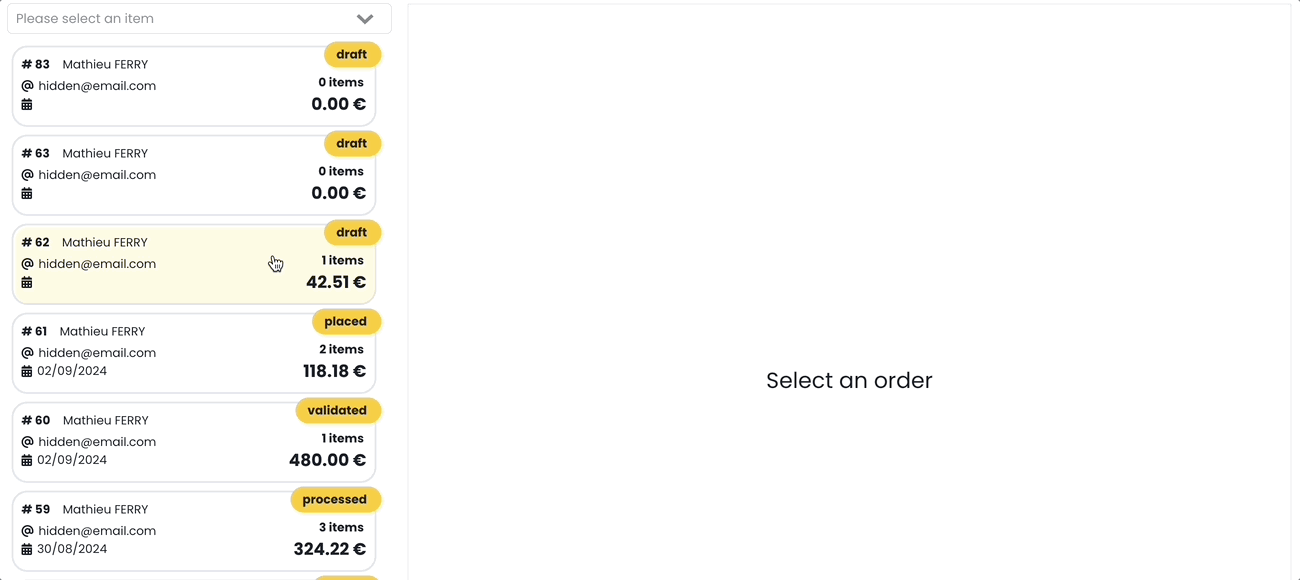This screenshot has height=580, width=1300.
Task: Open order 61 with 118.18 € total
Action: [193, 353]
